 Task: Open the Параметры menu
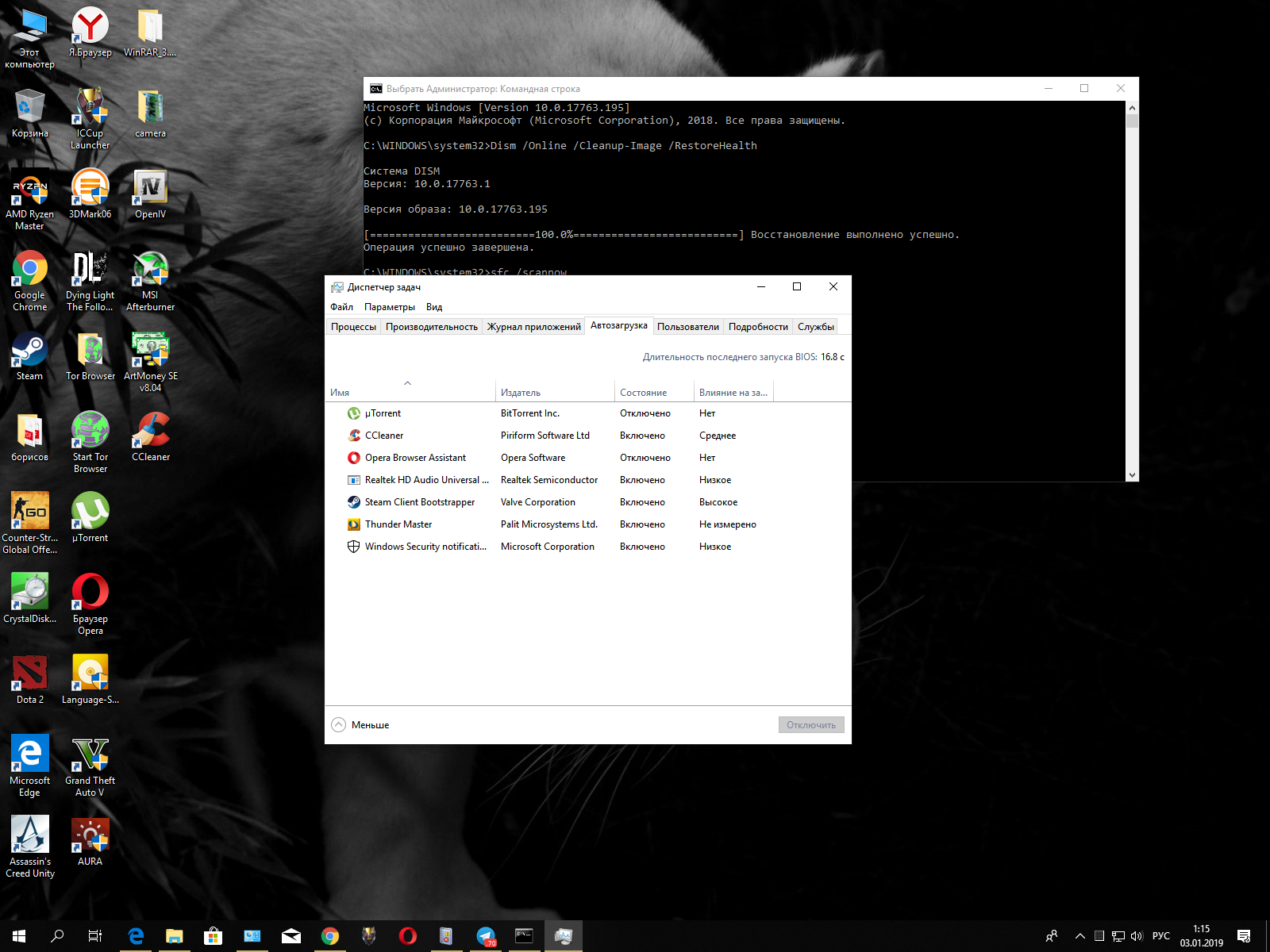[390, 307]
